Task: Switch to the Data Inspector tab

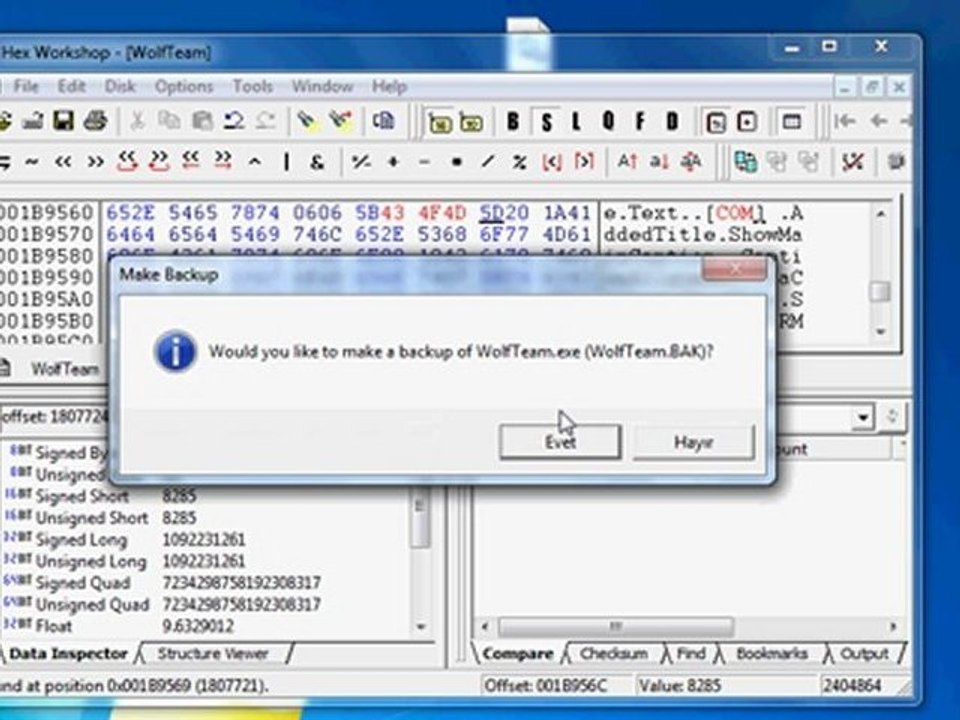Action: tap(68, 654)
